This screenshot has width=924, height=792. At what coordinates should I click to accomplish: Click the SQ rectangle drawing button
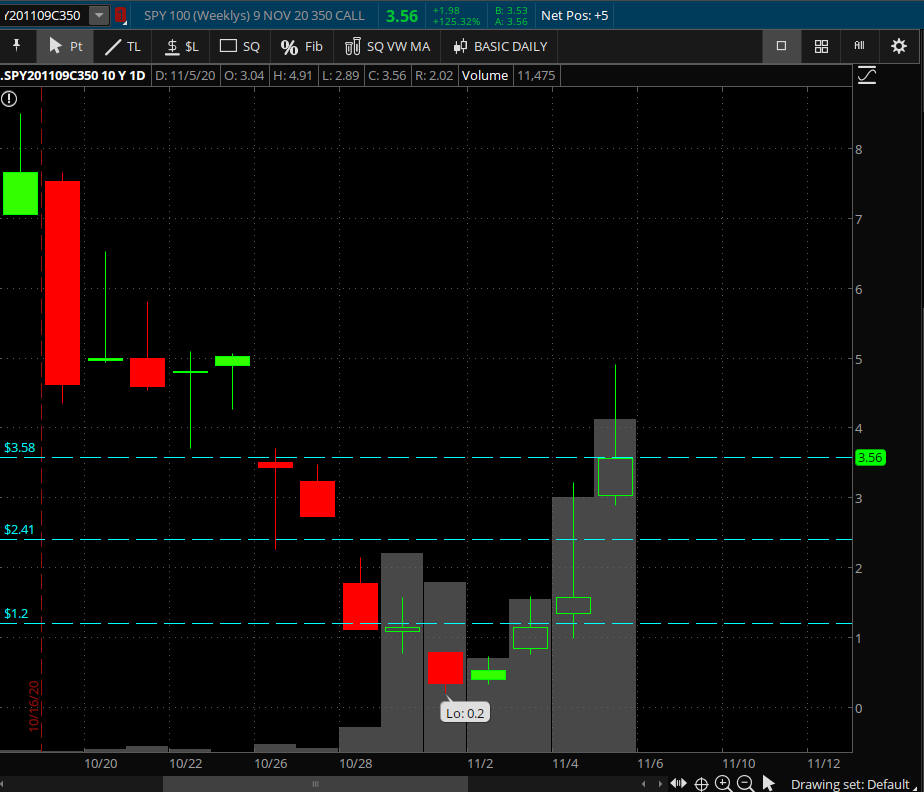[240, 46]
